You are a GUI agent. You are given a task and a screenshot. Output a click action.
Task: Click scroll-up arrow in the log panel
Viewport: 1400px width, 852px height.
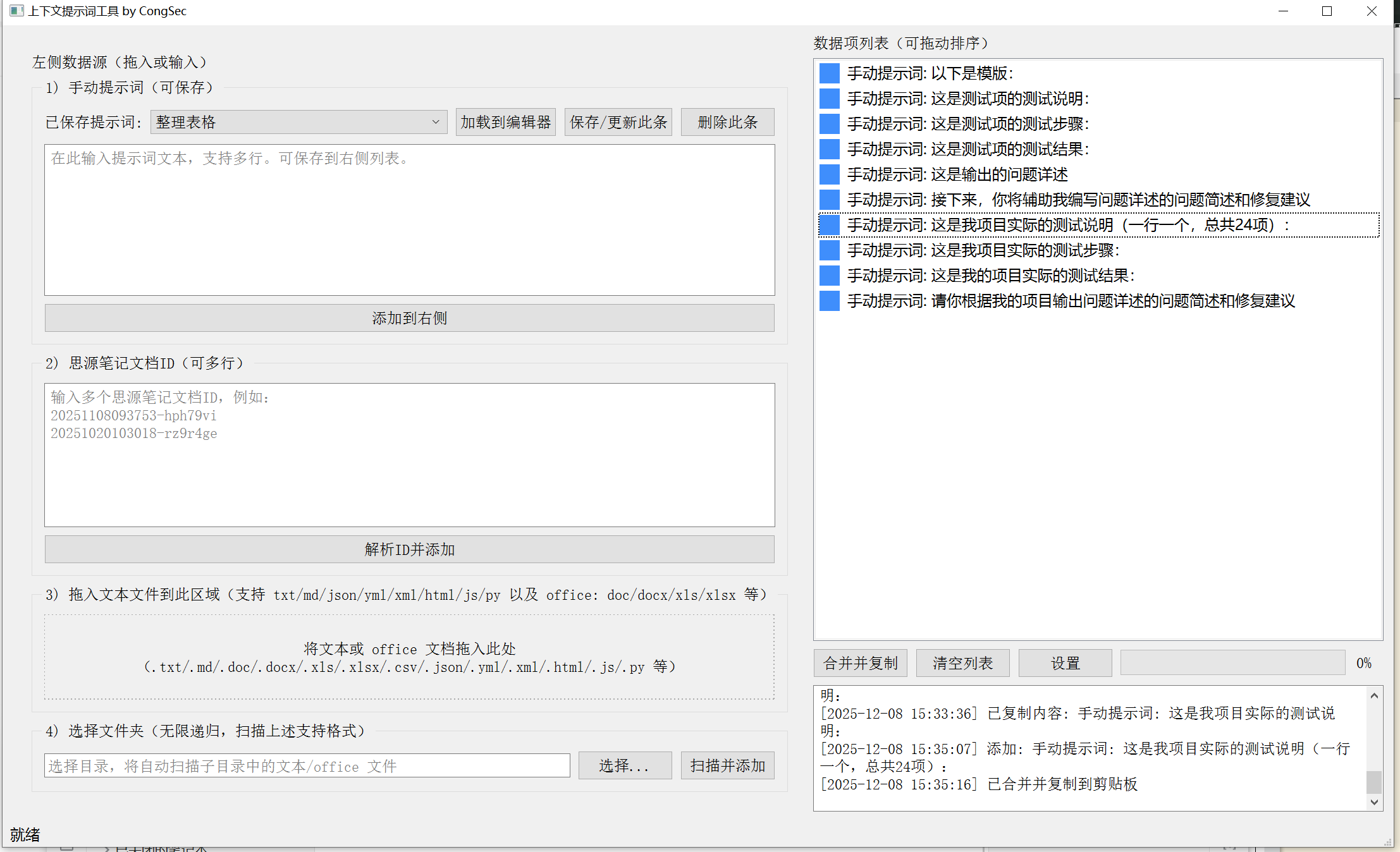click(x=1373, y=696)
